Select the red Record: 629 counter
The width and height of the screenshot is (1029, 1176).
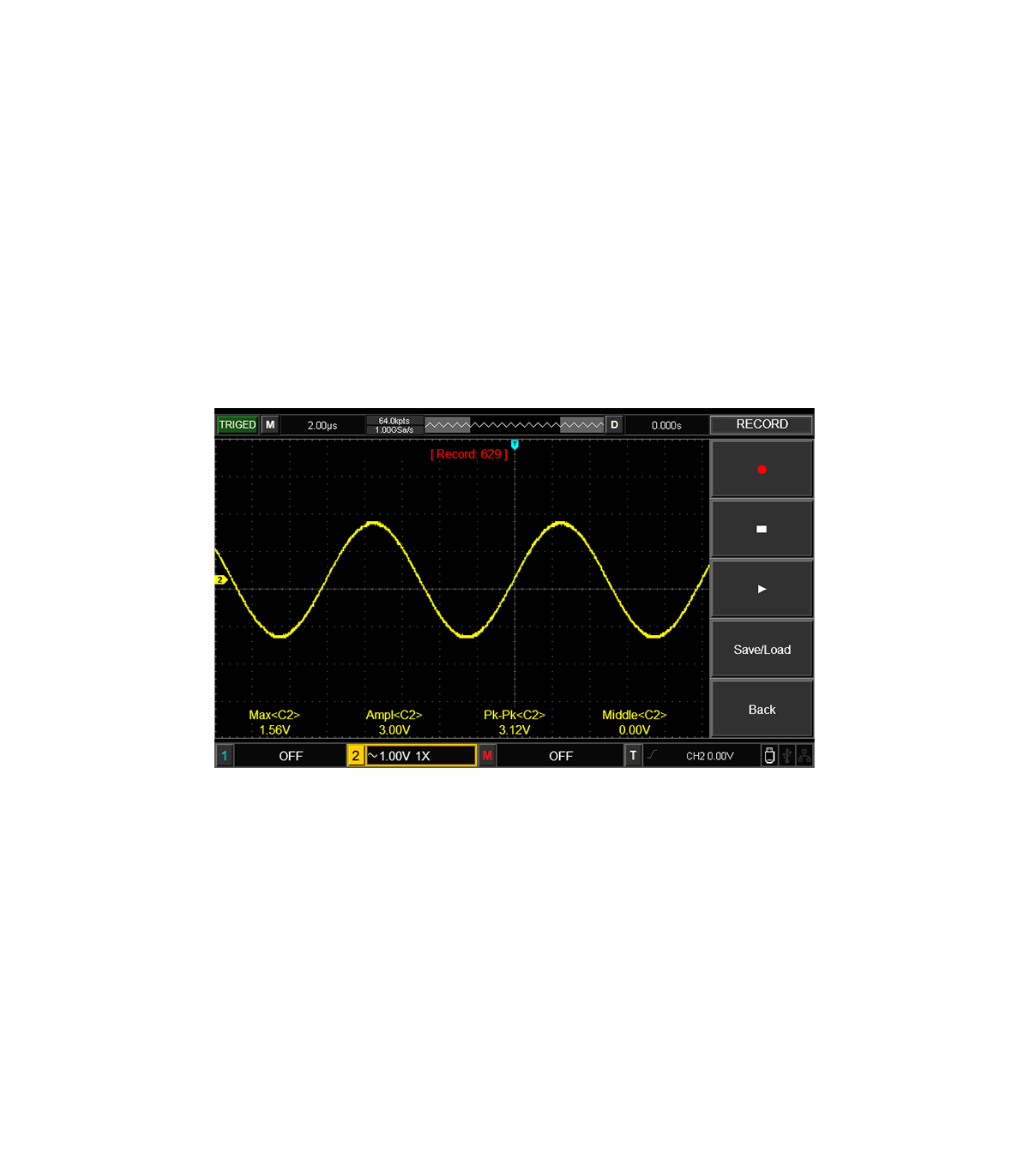click(x=469, y=454)
